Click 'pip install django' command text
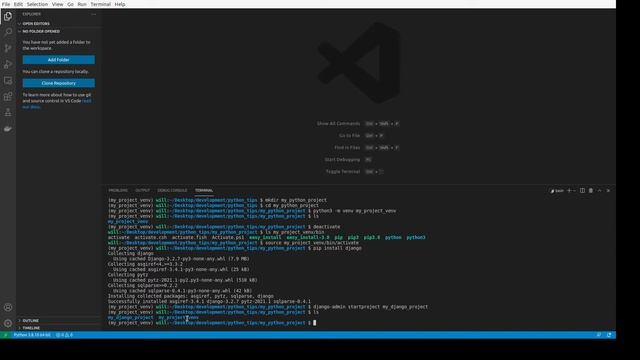Screen dimensions: 640x360 (x=337, y=248)
